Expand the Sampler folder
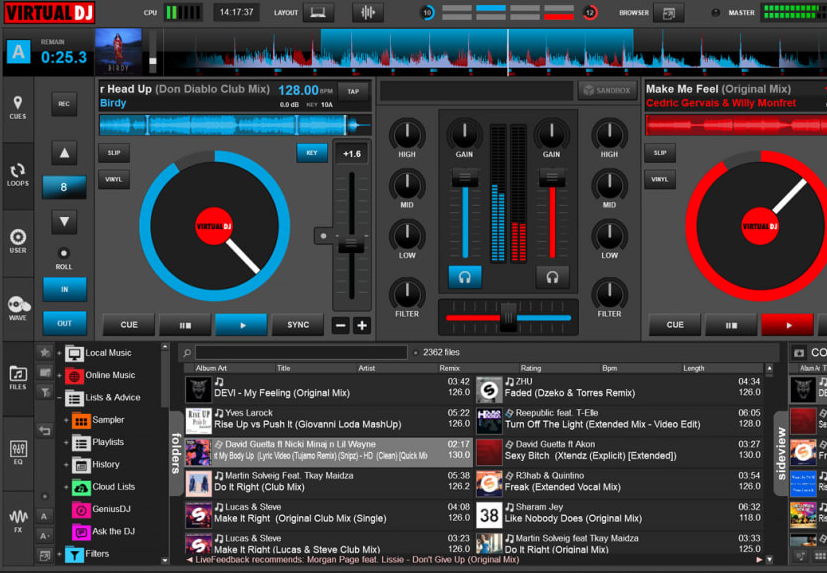The image size is (827, 573). tap(66, 420)
